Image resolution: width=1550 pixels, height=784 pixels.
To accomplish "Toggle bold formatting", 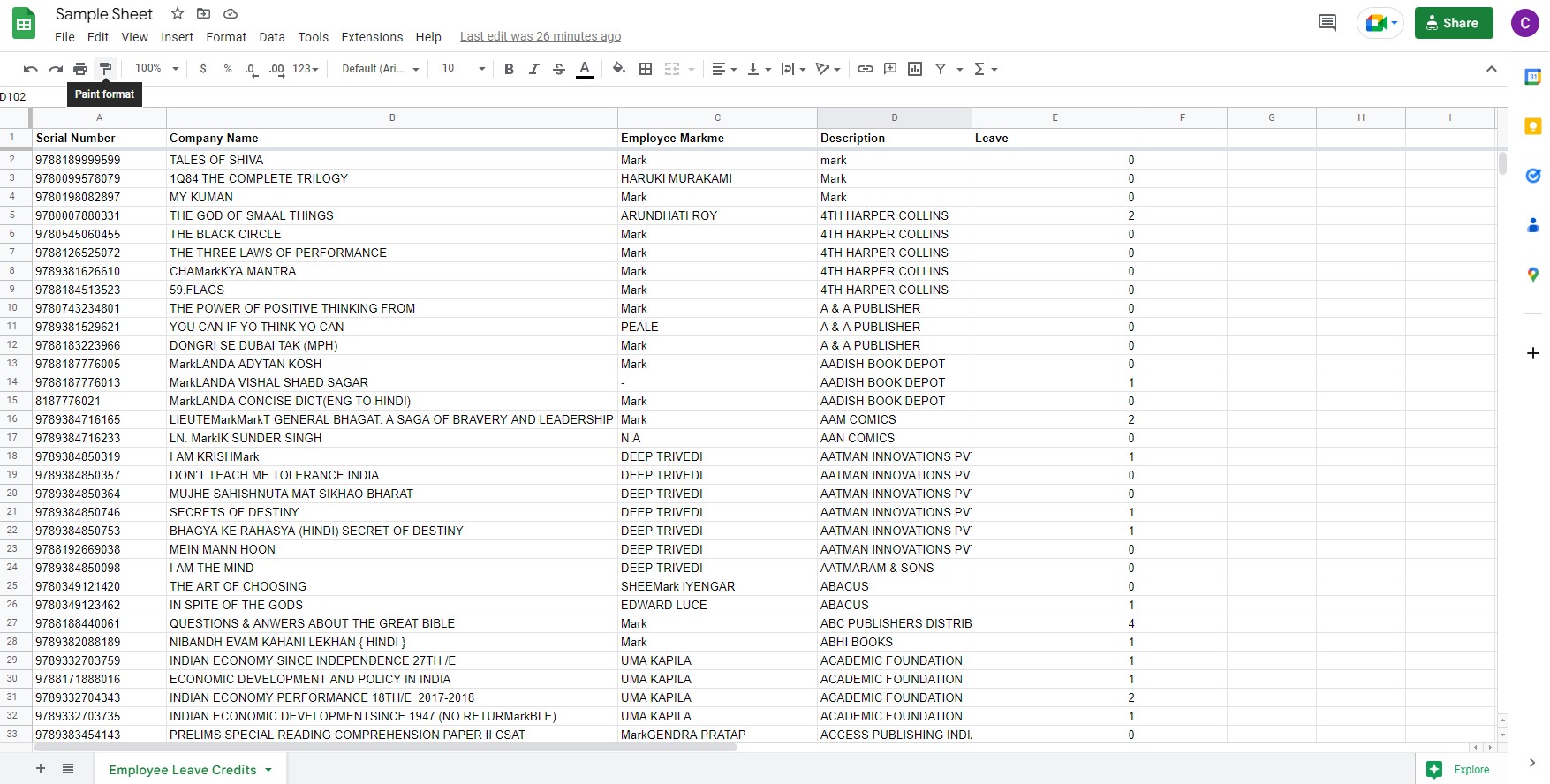I will 509,69.
